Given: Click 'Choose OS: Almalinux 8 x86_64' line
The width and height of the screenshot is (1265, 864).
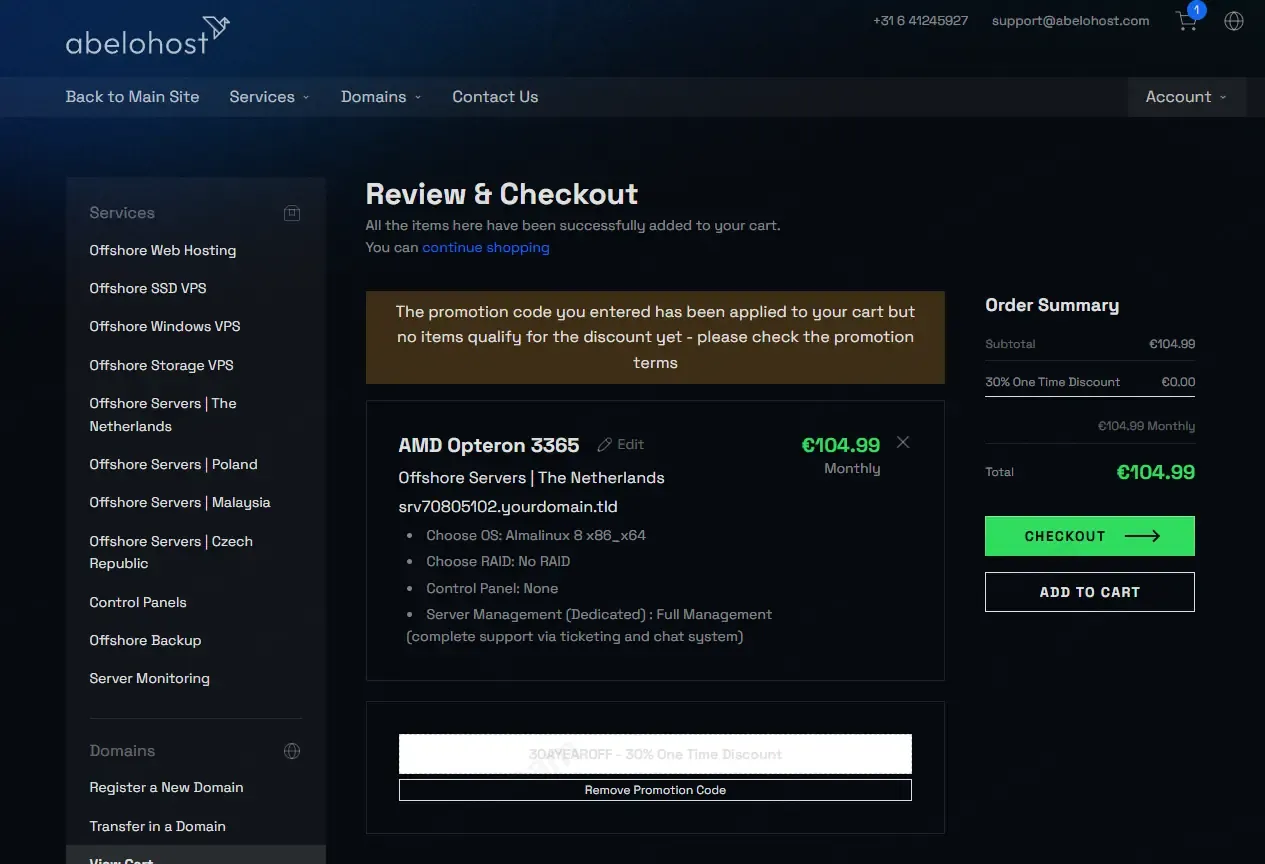Looking at the screenshot, I should click(536, 535).
